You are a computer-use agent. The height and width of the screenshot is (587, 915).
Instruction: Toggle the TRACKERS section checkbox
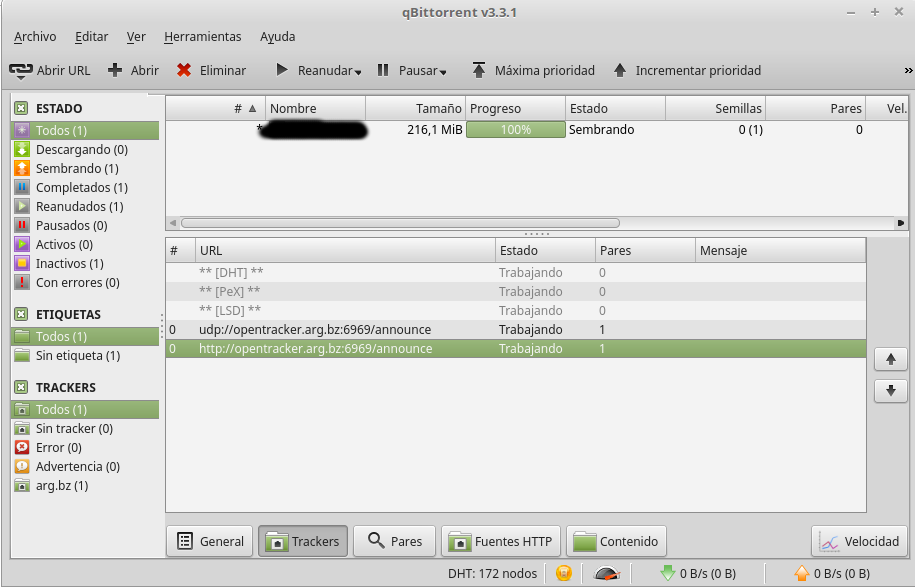click(x=20, y=387)
